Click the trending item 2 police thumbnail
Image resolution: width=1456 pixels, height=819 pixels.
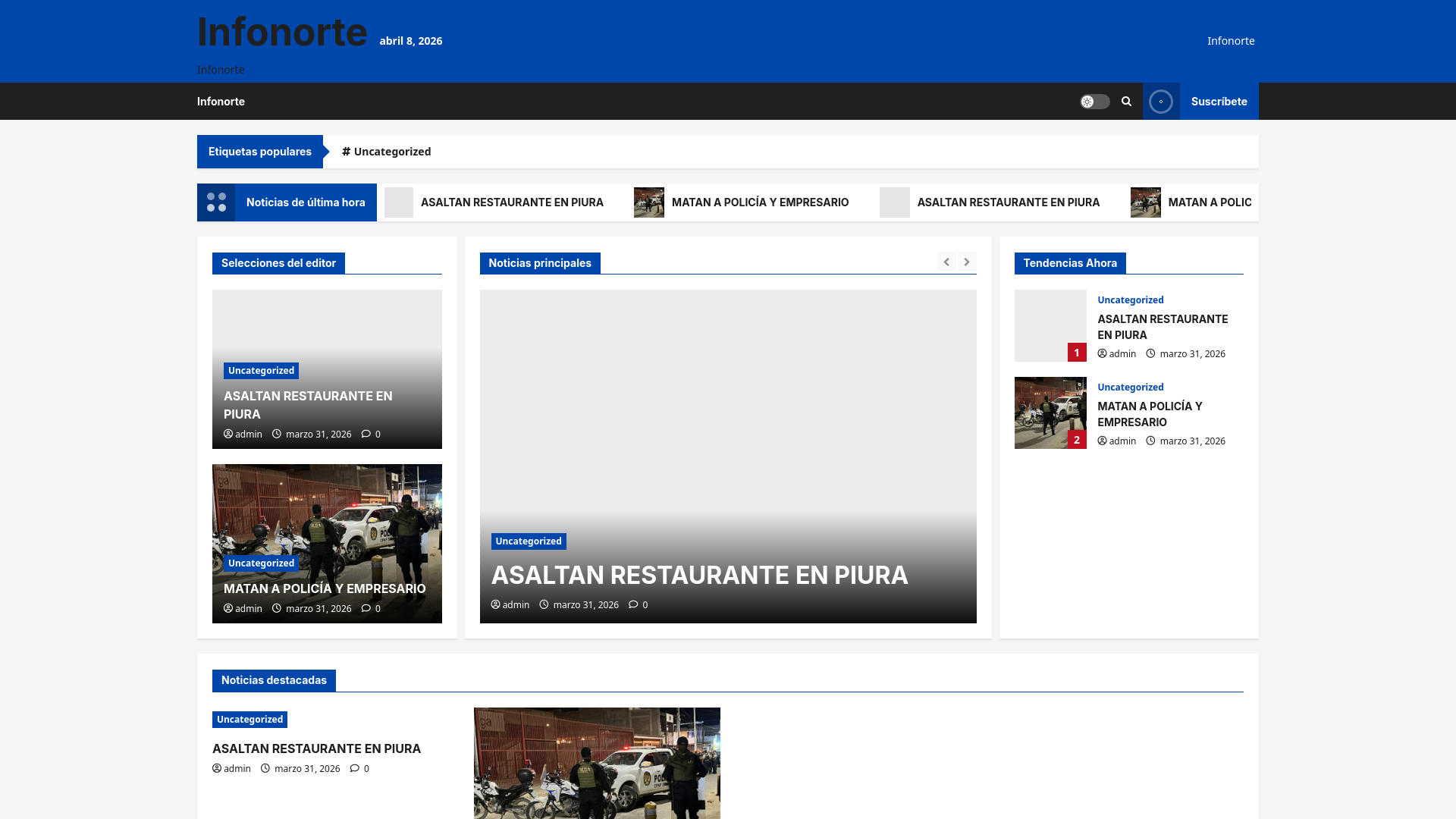(x=1050, y=413)
